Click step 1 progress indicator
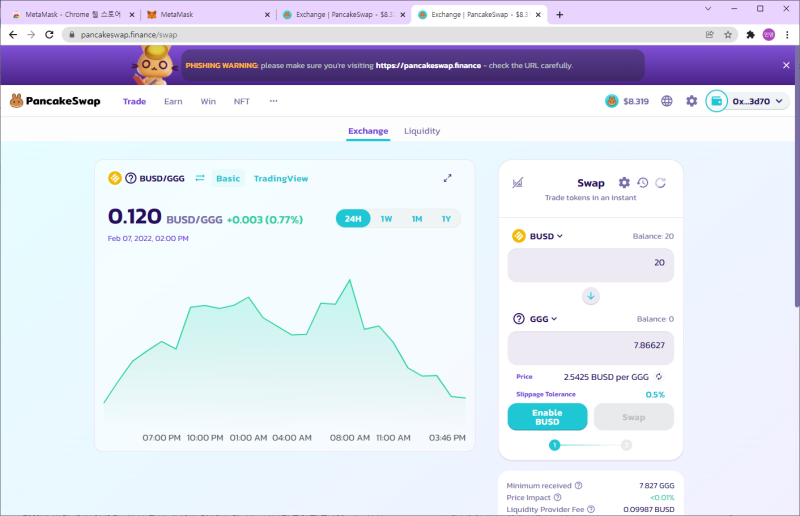The height and width of the screenshot is (516, 800). tap(555, 445)
